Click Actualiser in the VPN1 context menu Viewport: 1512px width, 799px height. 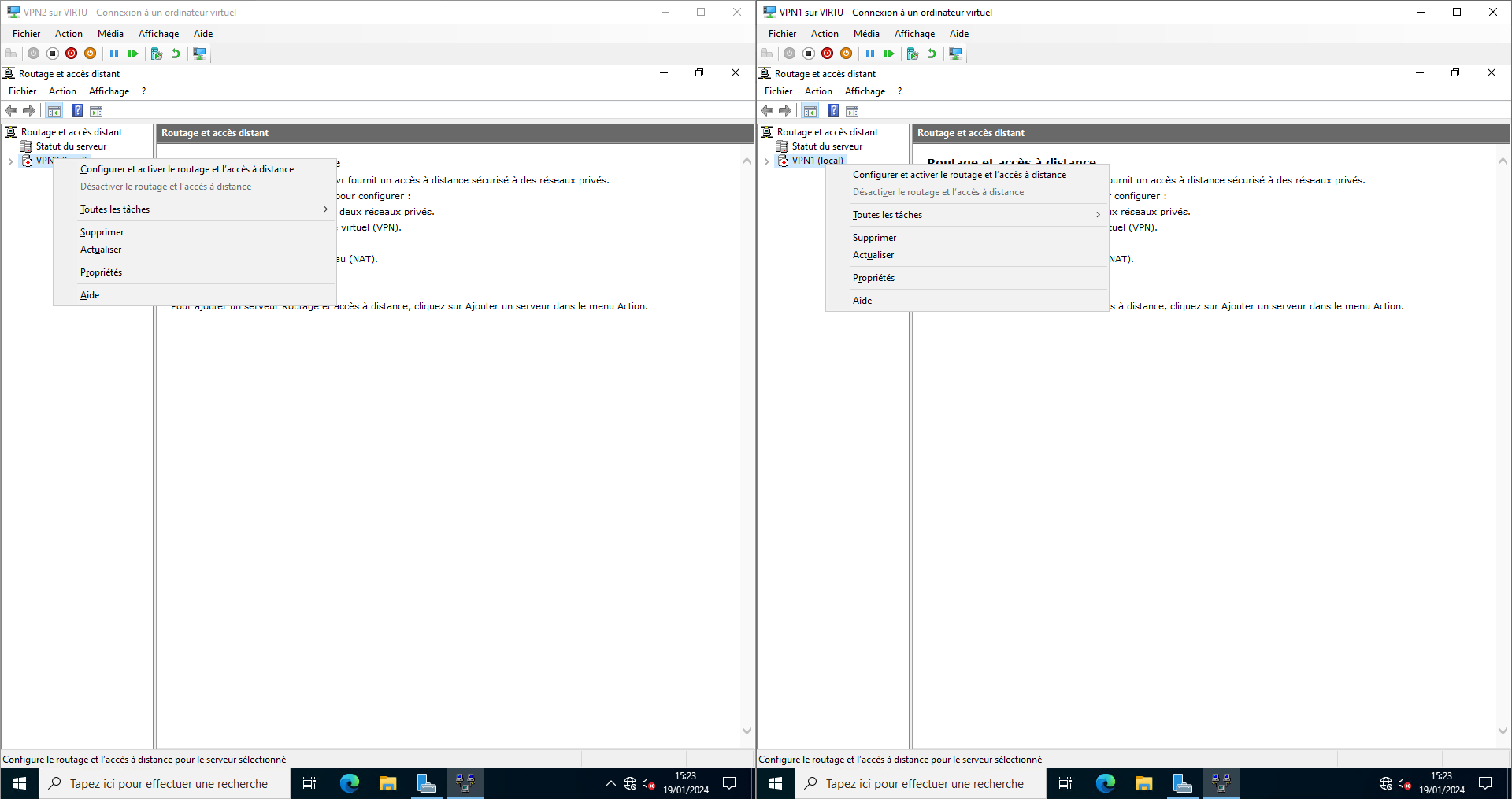pyautogui.click(x=873, y=255)
